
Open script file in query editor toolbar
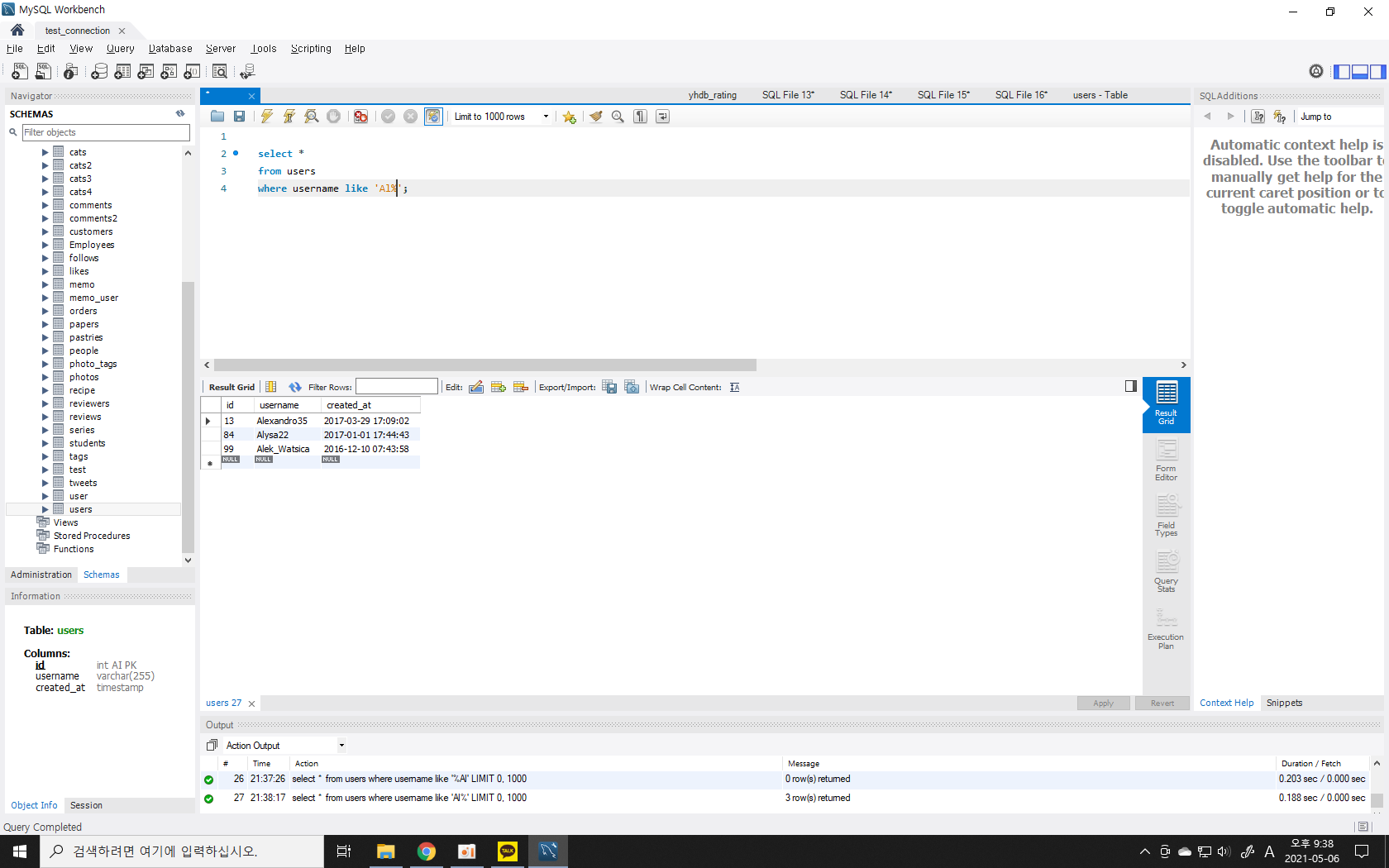pyautogui.click(x=217, y=117)
